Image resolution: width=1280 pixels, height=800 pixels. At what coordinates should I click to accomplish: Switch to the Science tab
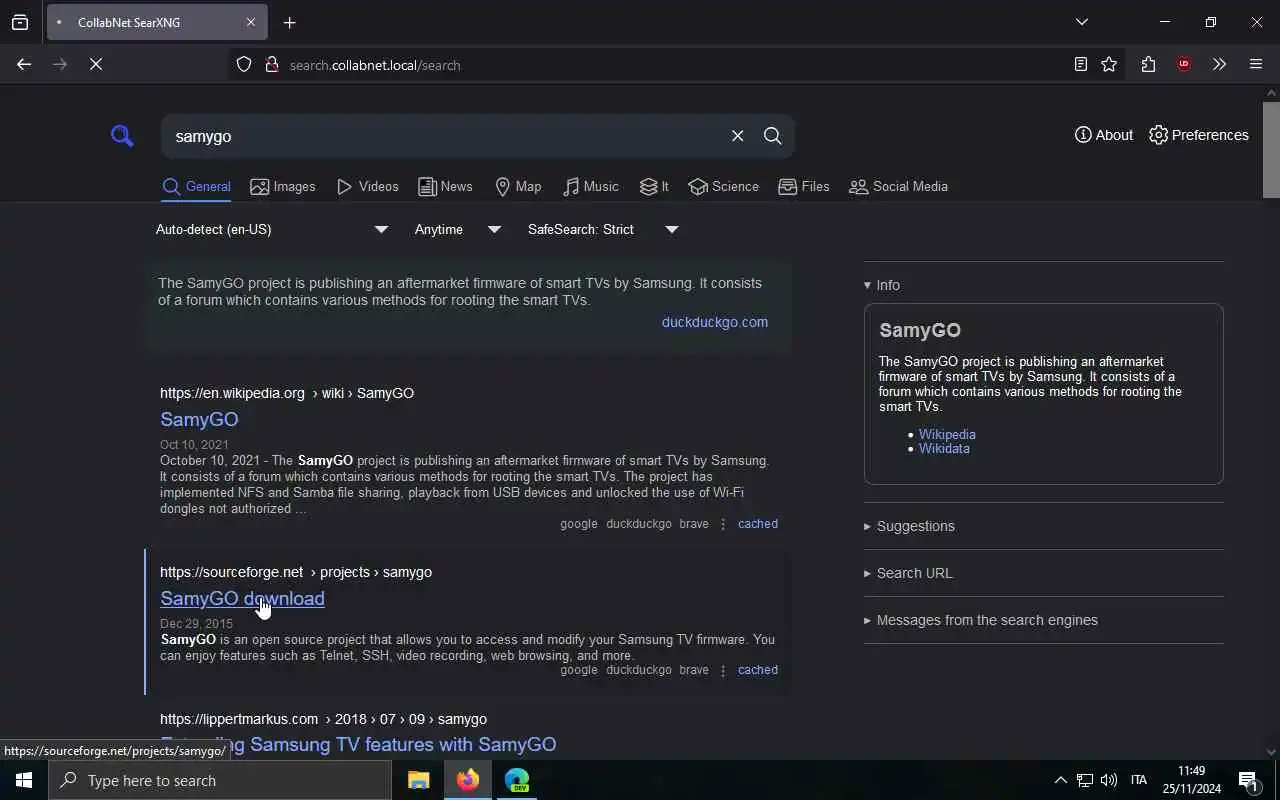pyautogui.click(x=723, y=187)
